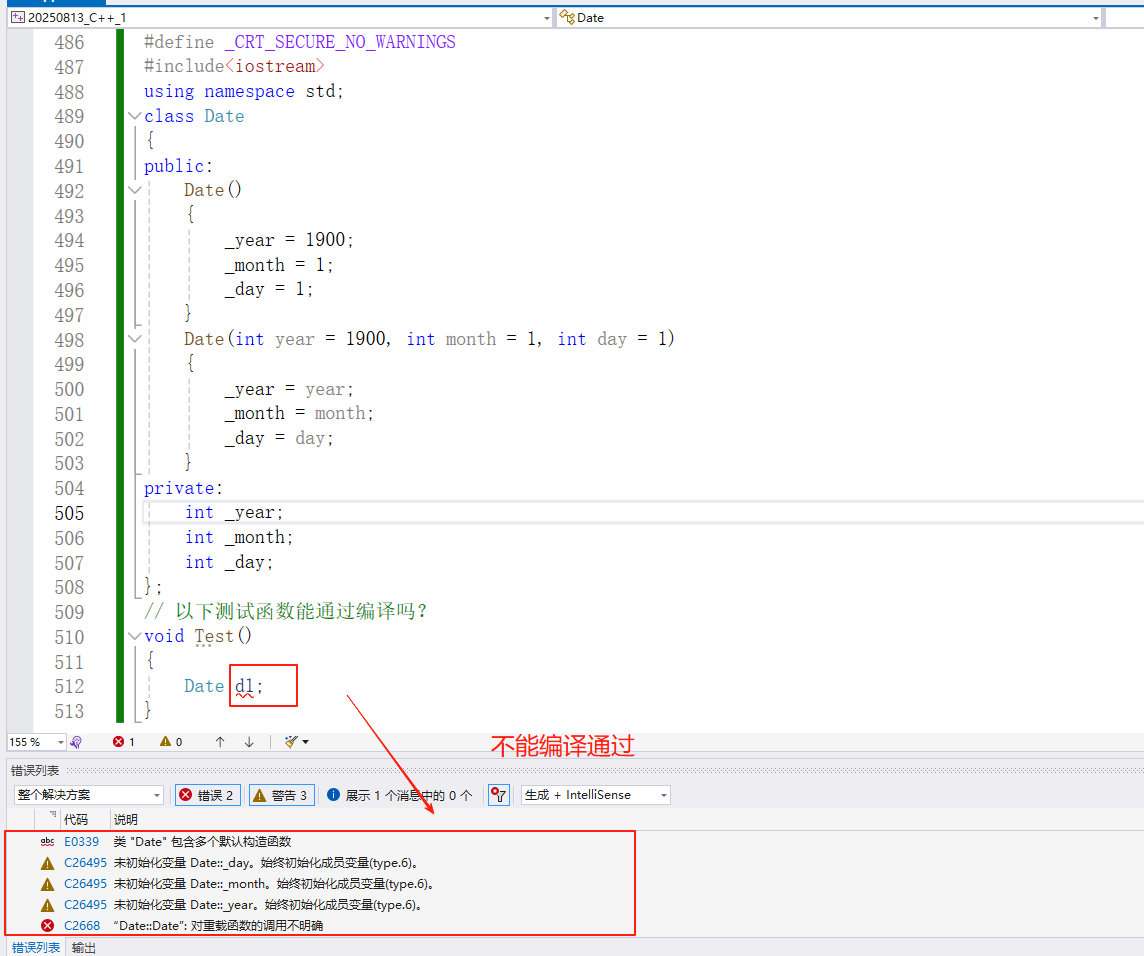Click the int _month; member declaration
The image size is (1144, 956).
(239, 538)
